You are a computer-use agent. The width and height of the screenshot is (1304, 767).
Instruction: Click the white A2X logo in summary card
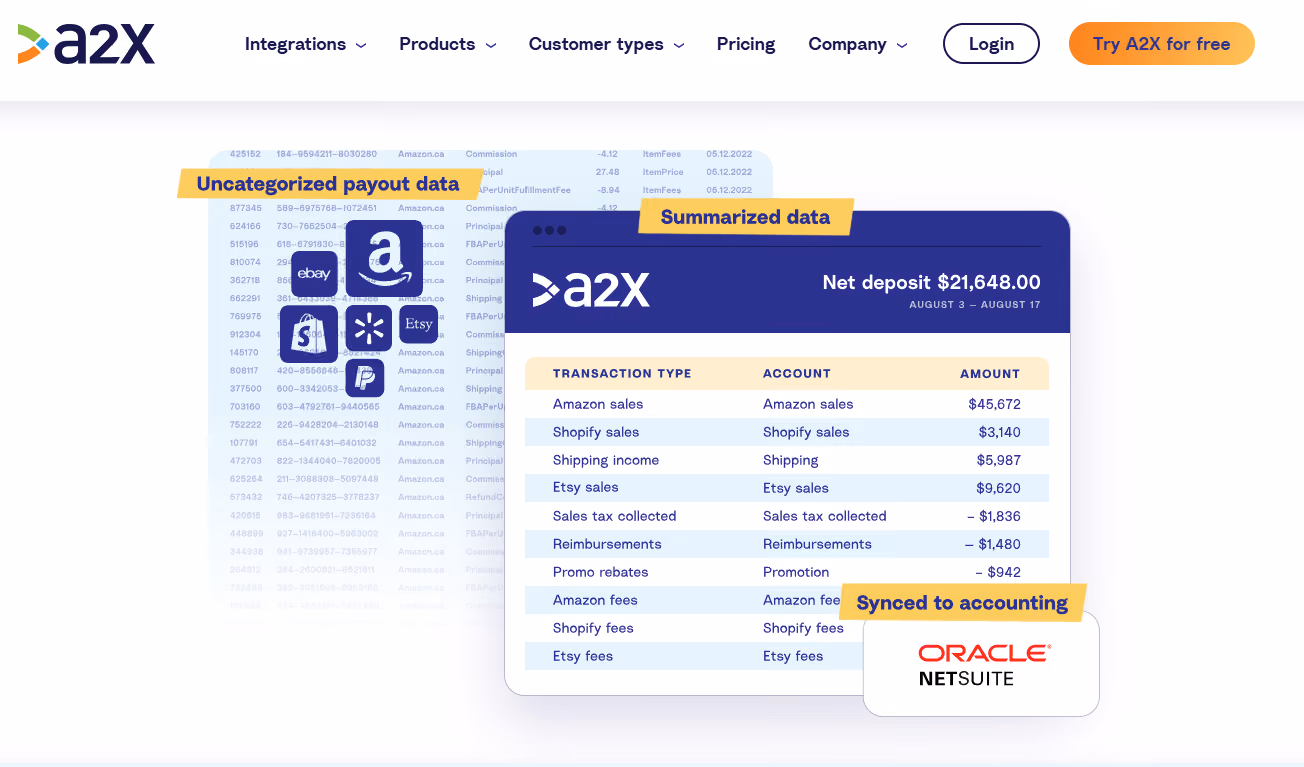pyautogui.click(x=591, y=289)
